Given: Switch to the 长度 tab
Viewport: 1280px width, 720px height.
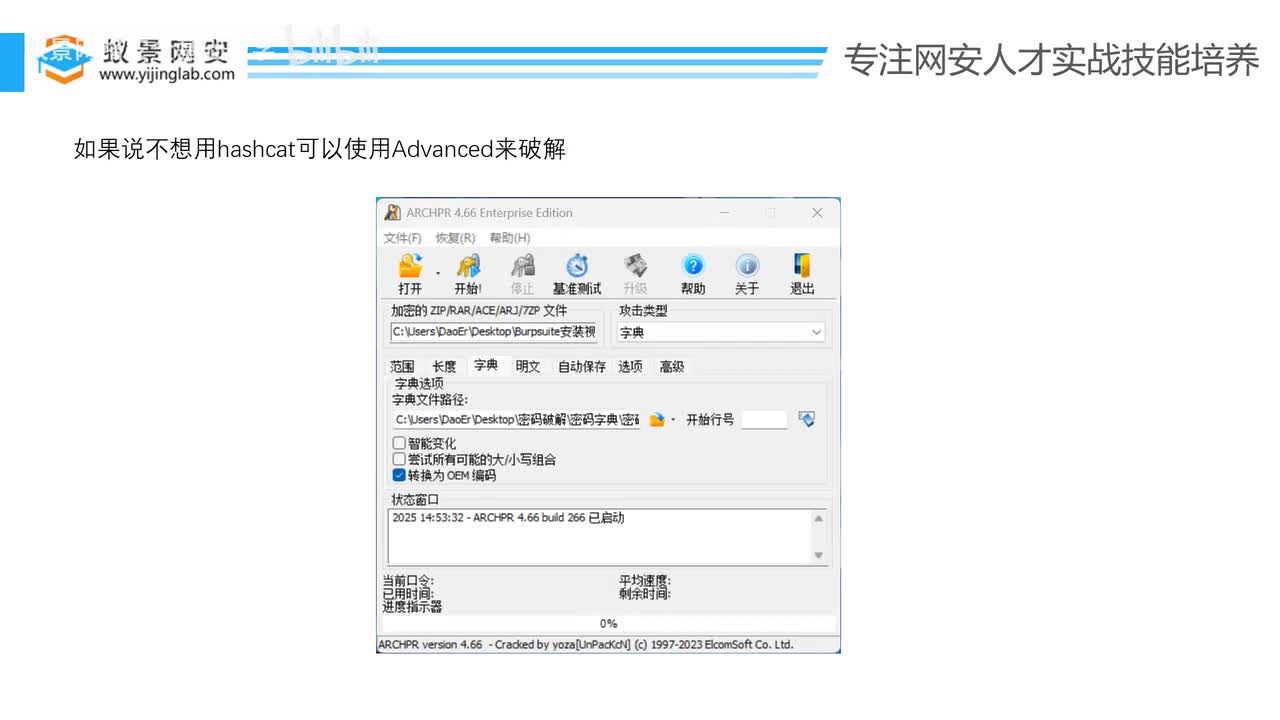Looking at the screenshot, I should point(444,367).
